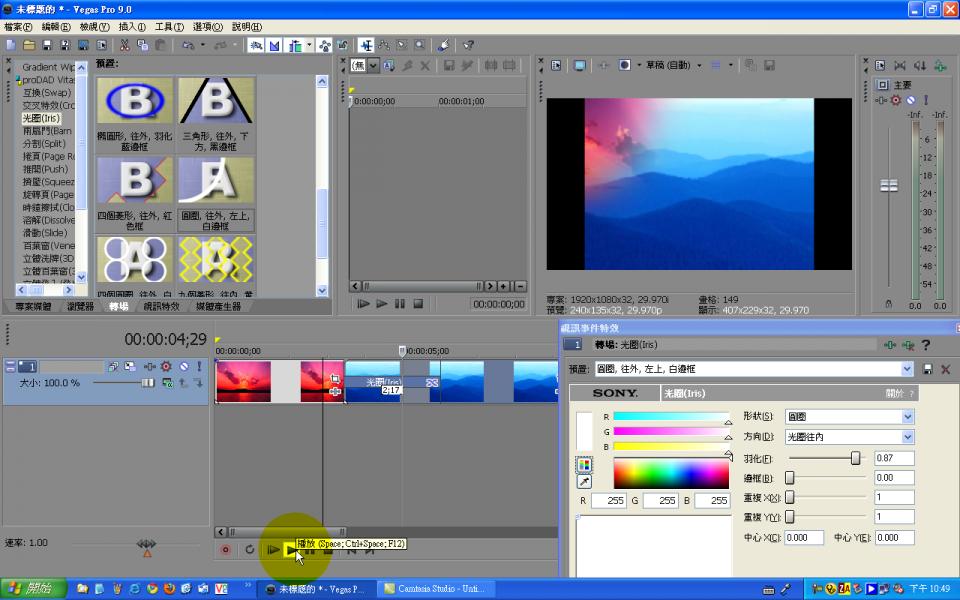Open the 形狀 (shape) dropdown
The width and height of the screenshot is (960, 600).
(x=907, y=416)
